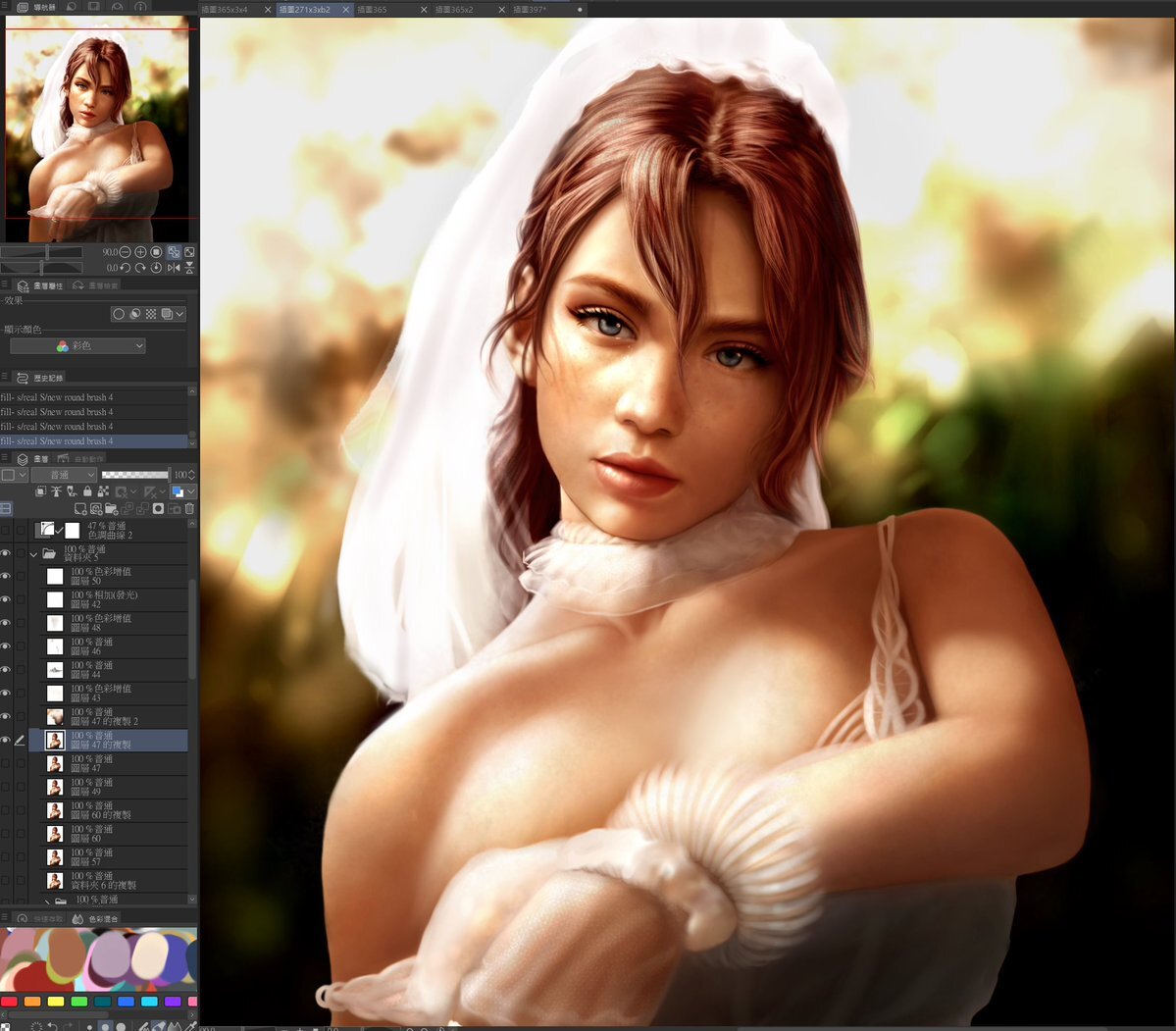Collapse the 資料夾 5 folder
Image resolution: width=1176 pixels, height=1031 pixels.
tap(33, 554)
